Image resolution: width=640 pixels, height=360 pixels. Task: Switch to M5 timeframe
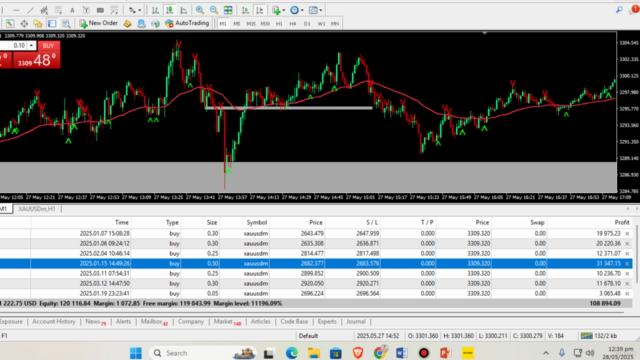(x=237, y=24)
